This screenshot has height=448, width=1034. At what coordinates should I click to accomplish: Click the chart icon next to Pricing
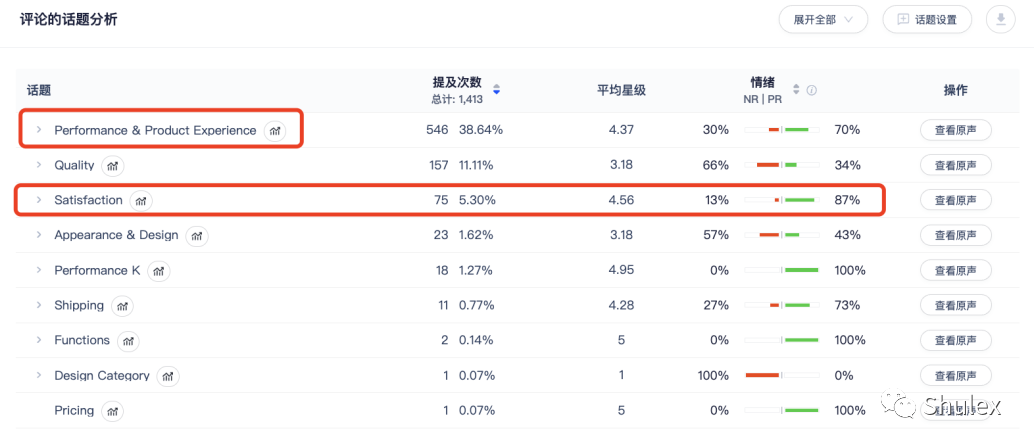point(113,411)
